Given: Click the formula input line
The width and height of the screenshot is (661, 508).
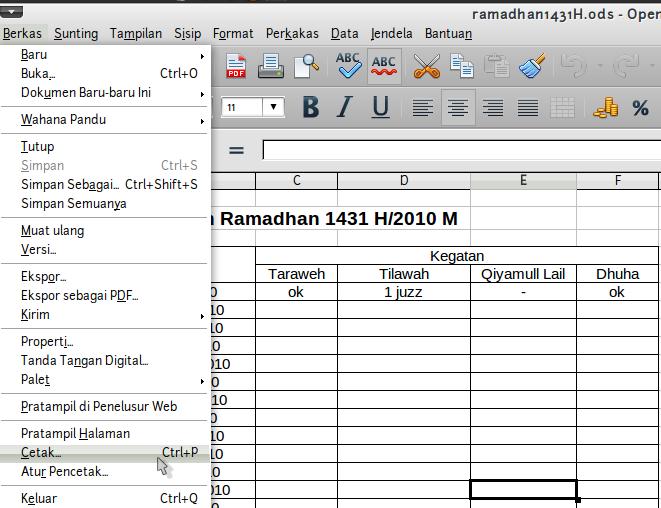Looking at the screenshot, I should (460, 150).
